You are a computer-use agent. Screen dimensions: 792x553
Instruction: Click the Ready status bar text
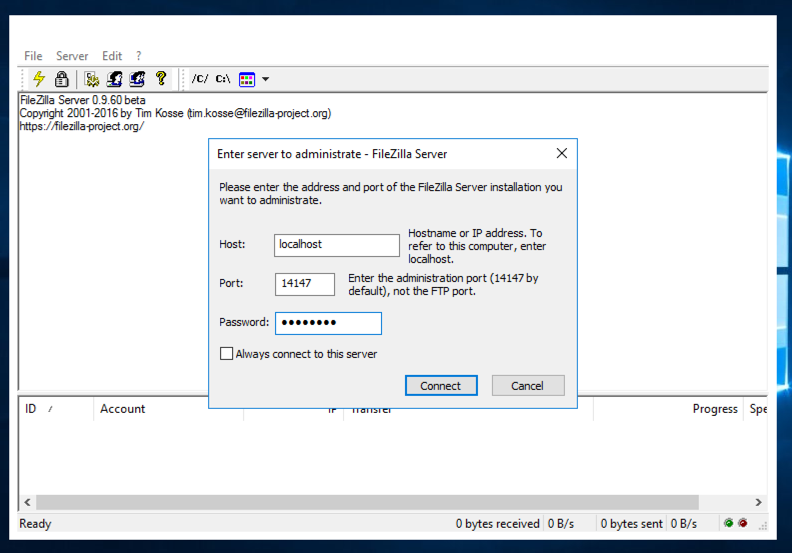tap(35, 524)
